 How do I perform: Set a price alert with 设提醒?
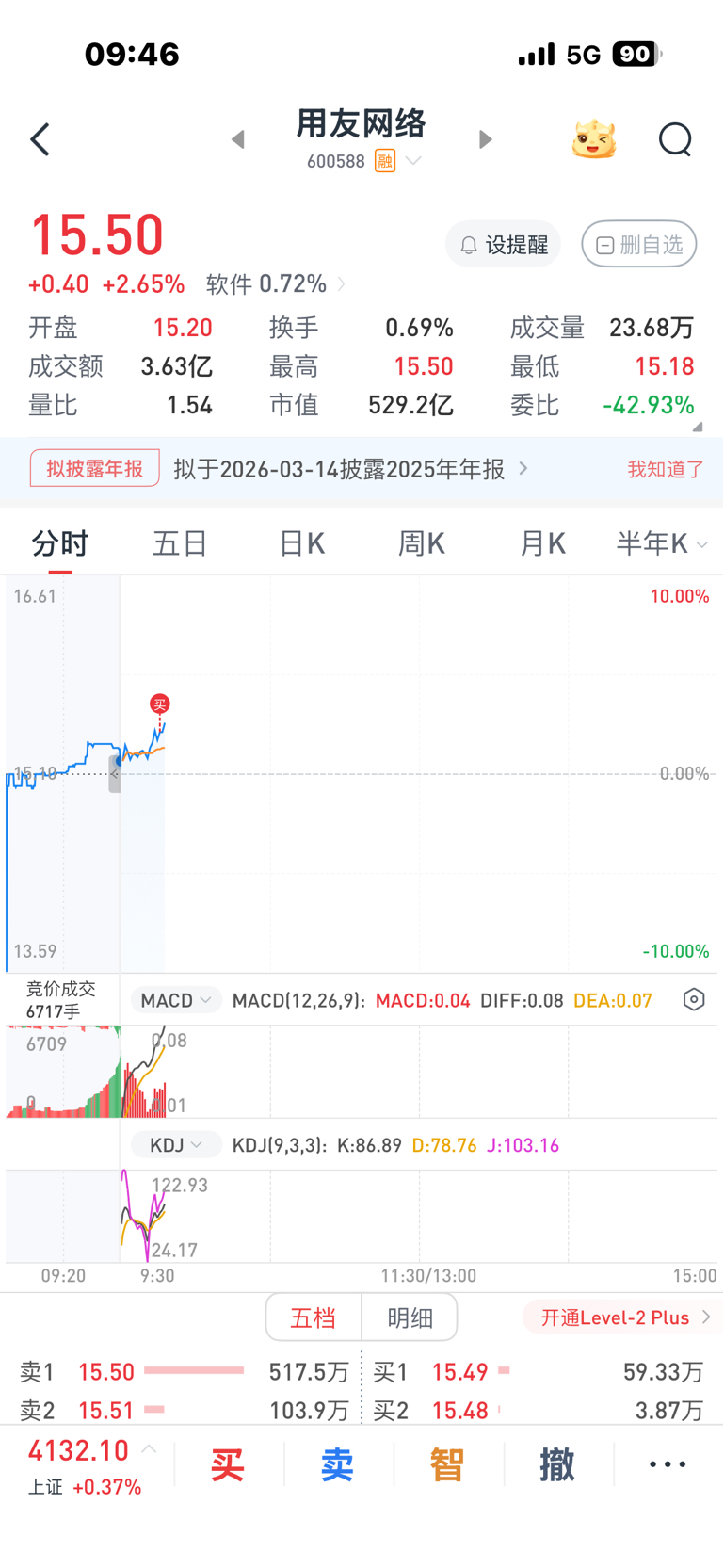point(503,245)
